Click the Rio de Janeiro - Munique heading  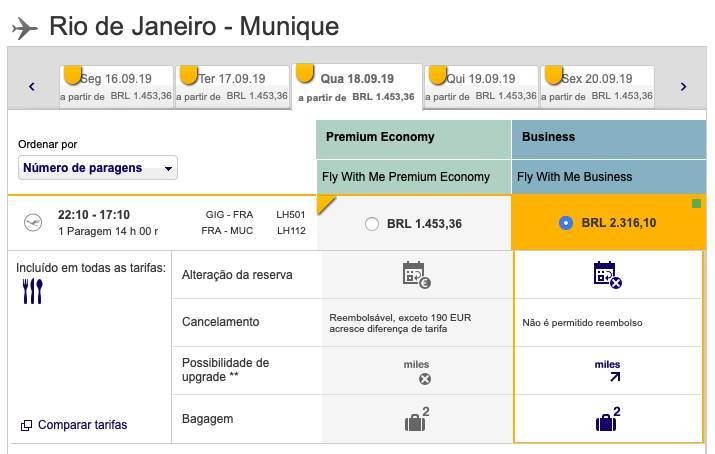click(x=194, y=26)
